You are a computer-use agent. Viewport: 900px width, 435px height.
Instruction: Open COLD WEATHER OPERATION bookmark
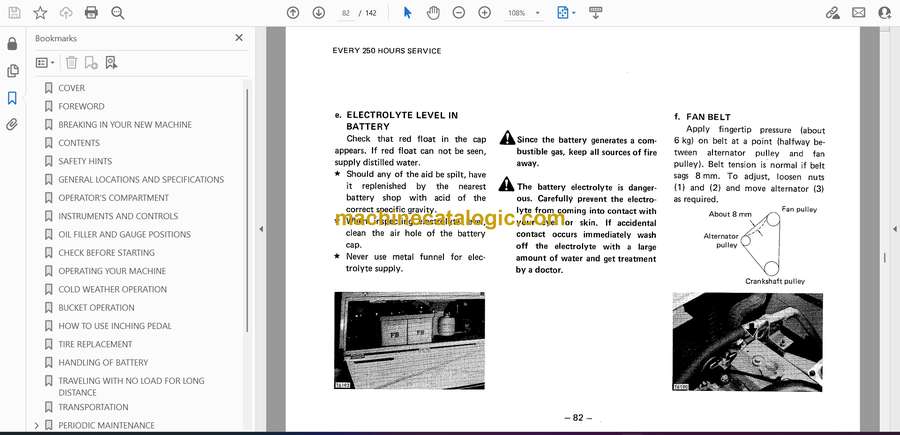click(112, 289)
